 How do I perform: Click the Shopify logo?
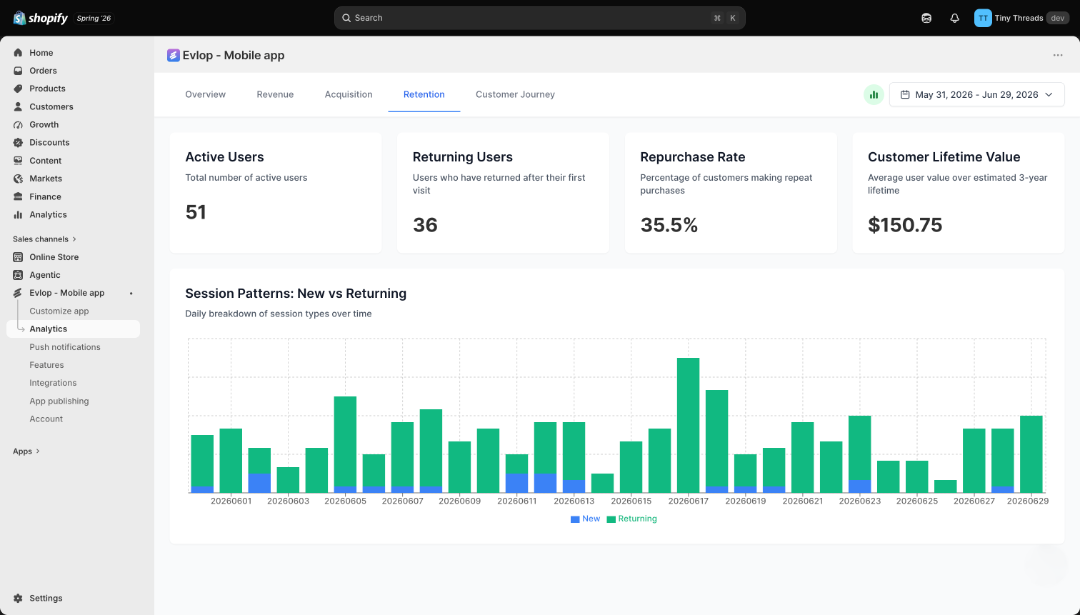click(41, 18)
